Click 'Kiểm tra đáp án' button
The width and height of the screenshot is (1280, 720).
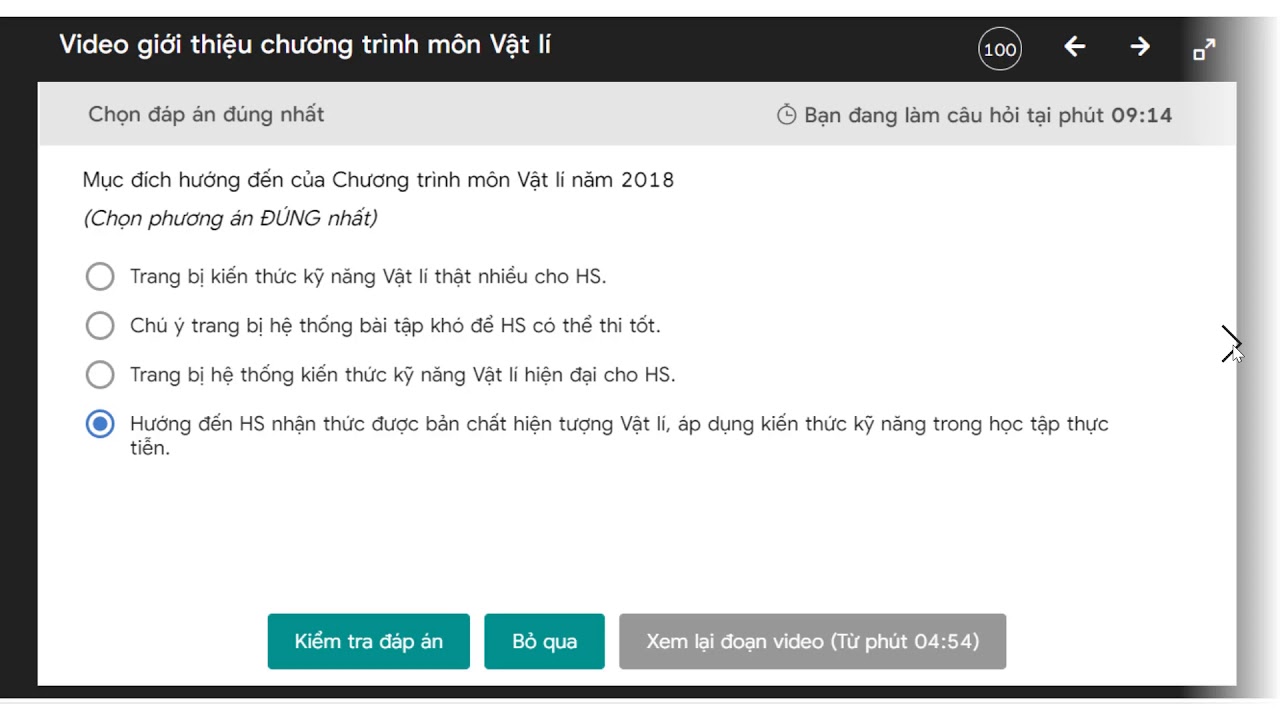point(368,641)
